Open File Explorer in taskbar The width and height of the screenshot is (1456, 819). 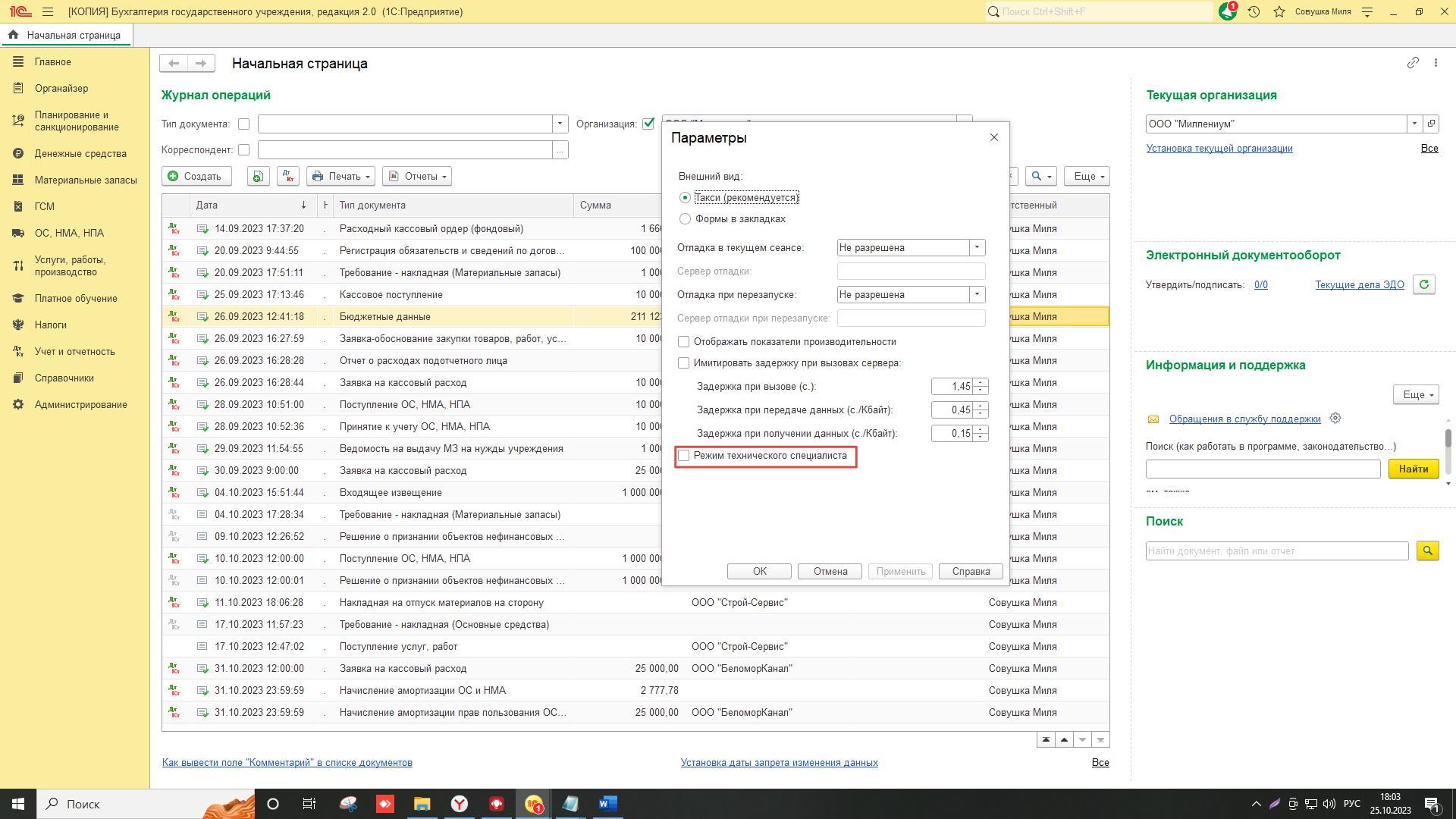pyautogui.click(x=422, y=804)
